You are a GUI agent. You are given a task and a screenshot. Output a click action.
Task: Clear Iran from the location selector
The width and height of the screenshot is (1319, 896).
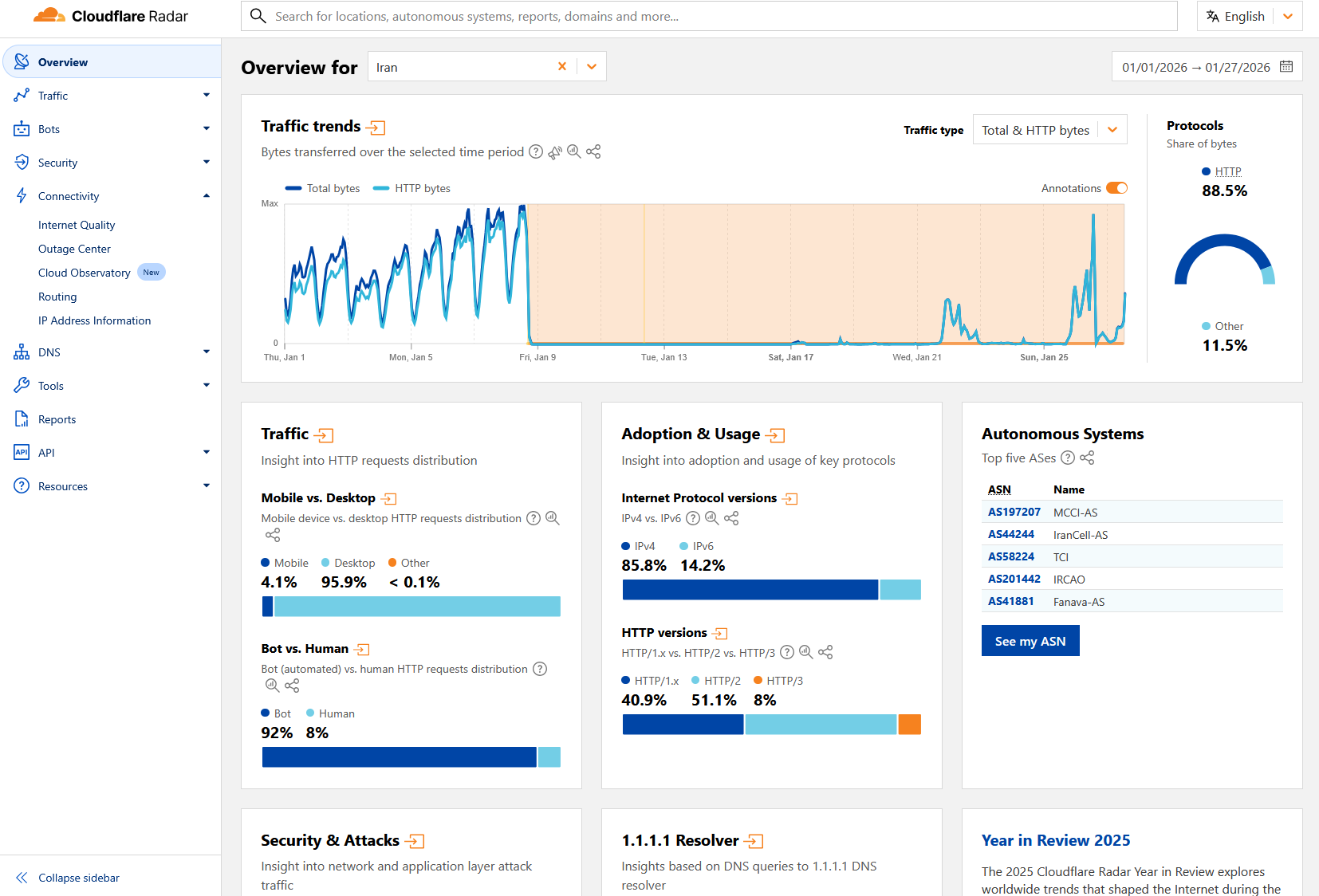[x=563, y=67]
